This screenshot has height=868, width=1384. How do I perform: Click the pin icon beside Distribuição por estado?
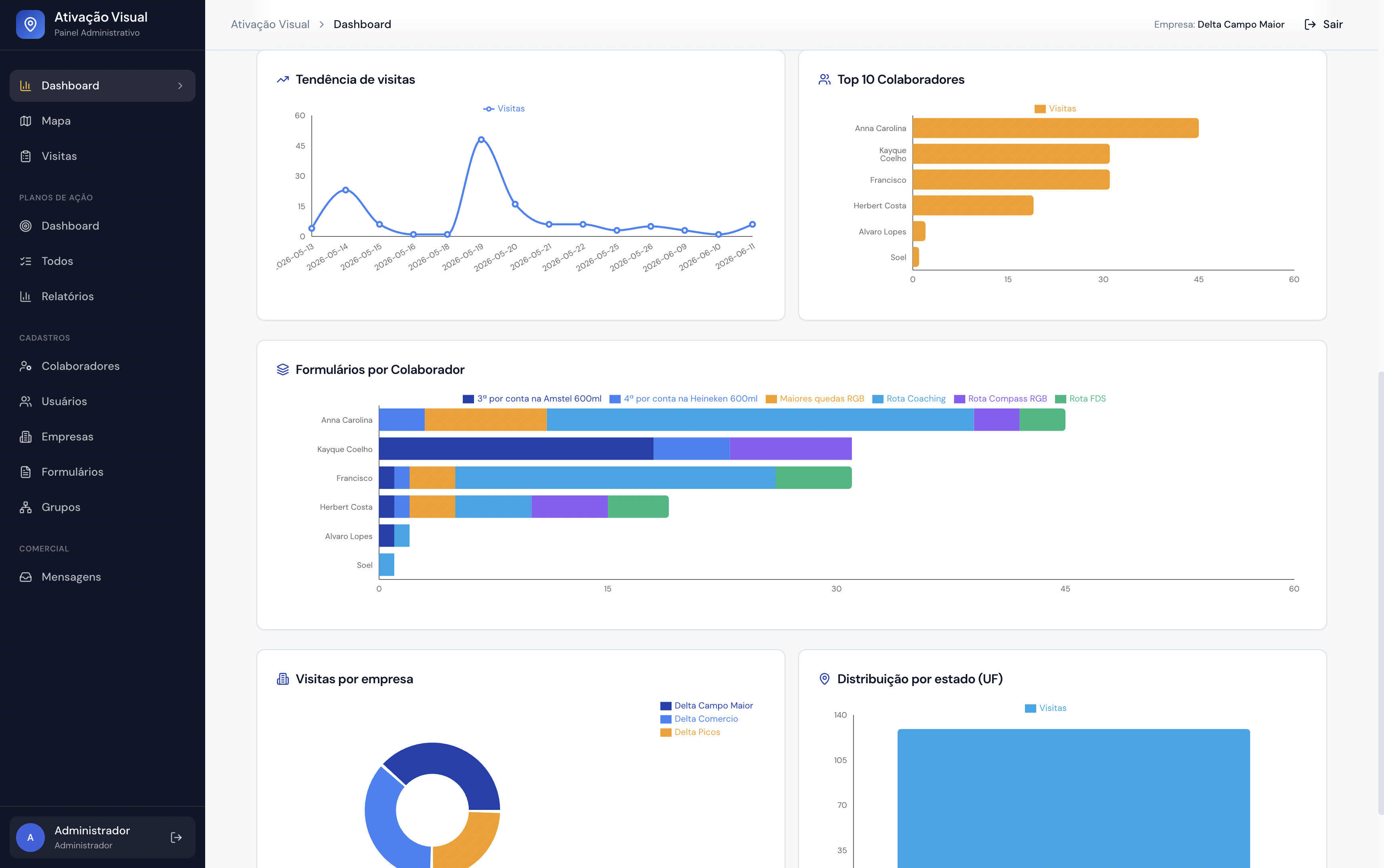tap(824, 679)
